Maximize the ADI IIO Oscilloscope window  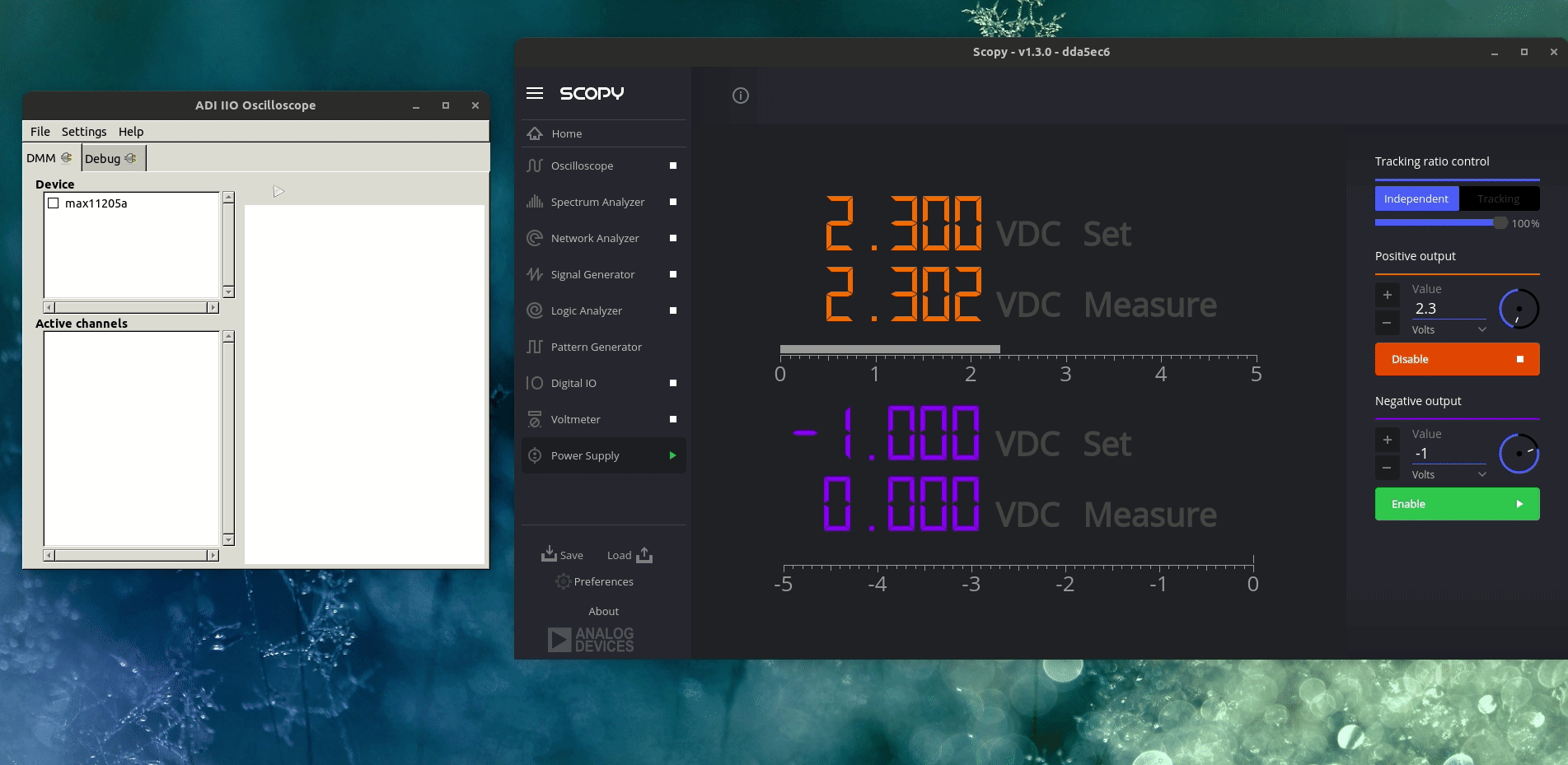(446, 105)
